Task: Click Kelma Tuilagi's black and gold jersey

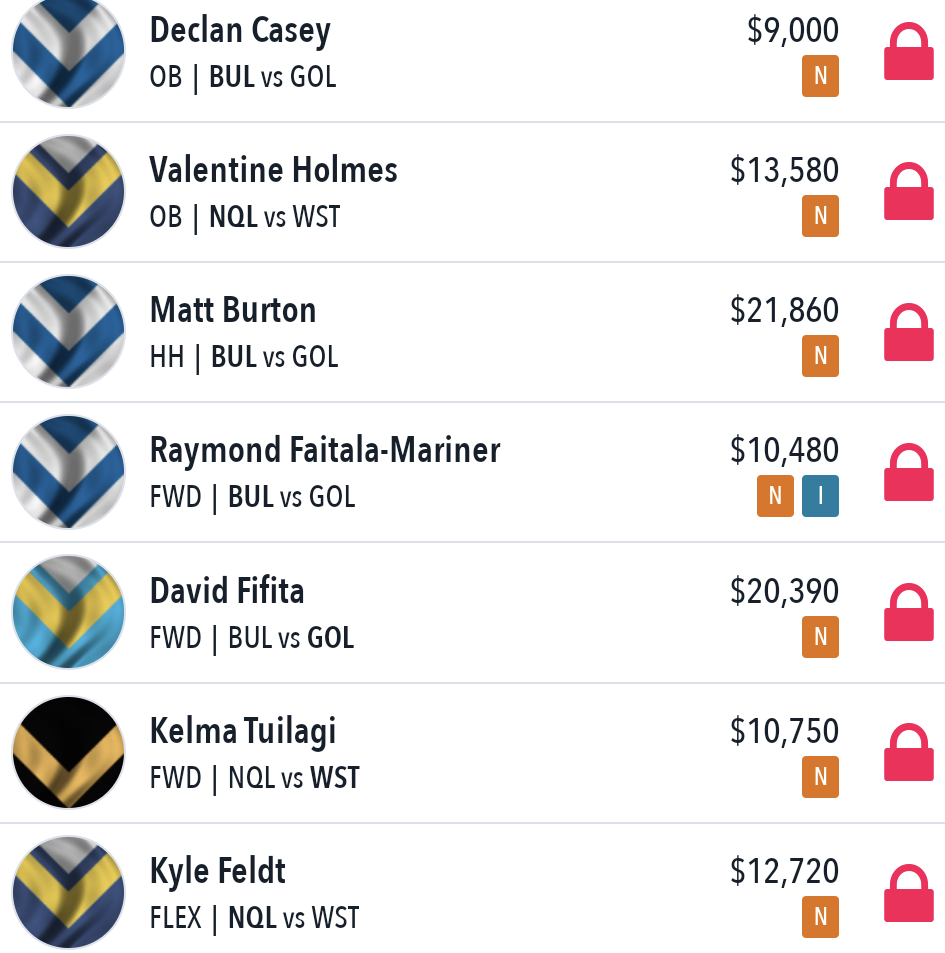Action: [69, 752]
